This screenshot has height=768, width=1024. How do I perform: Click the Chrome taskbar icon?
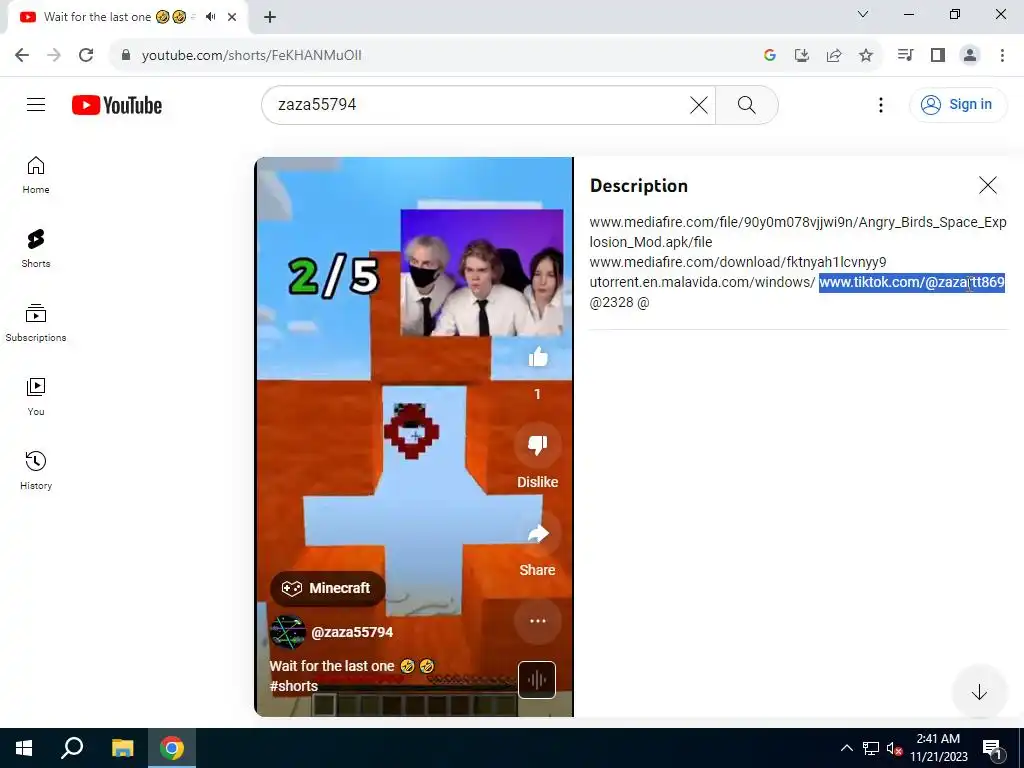coord(172,748)
